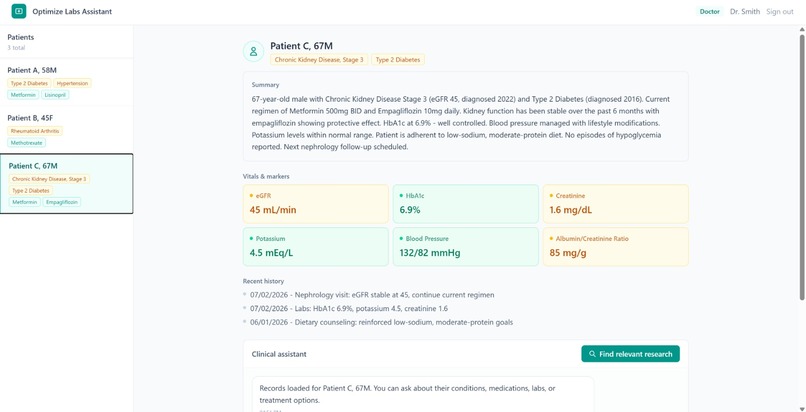The height and width of the screenshot is (412, 806).
Task: Click the Lisinopril medication tag
Action: pyautogui.click(x=55, y=95)
